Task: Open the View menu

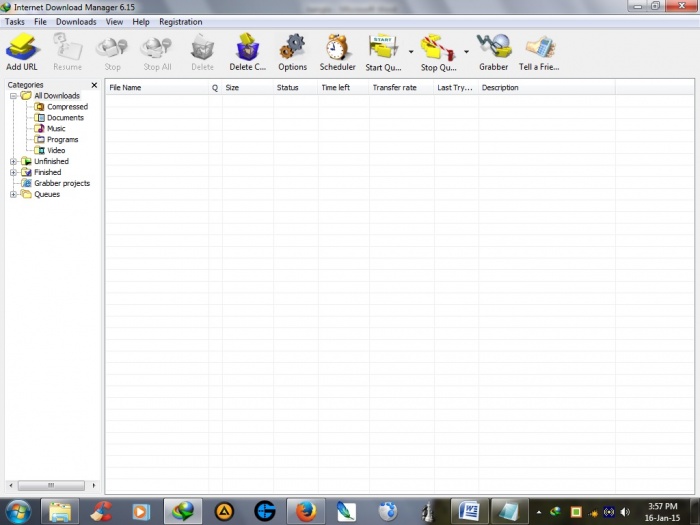Action: tap(114, 21)
